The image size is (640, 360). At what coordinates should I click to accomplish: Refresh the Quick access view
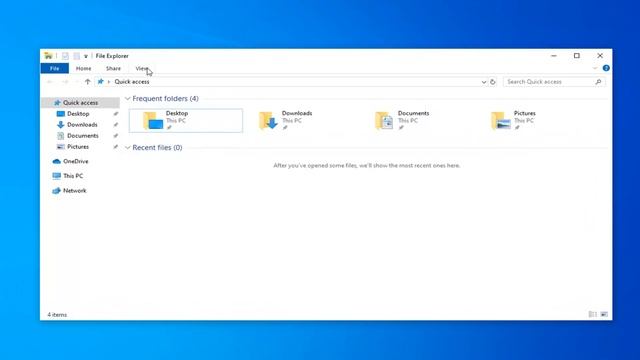coord(493,82)
